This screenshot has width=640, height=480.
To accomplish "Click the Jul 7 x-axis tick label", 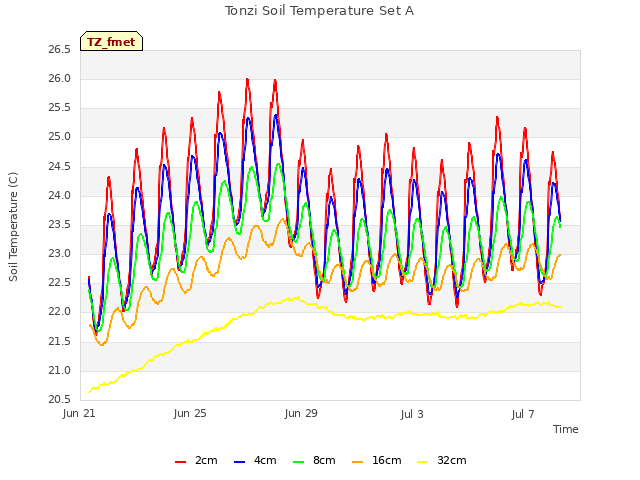I will point(523,414).
